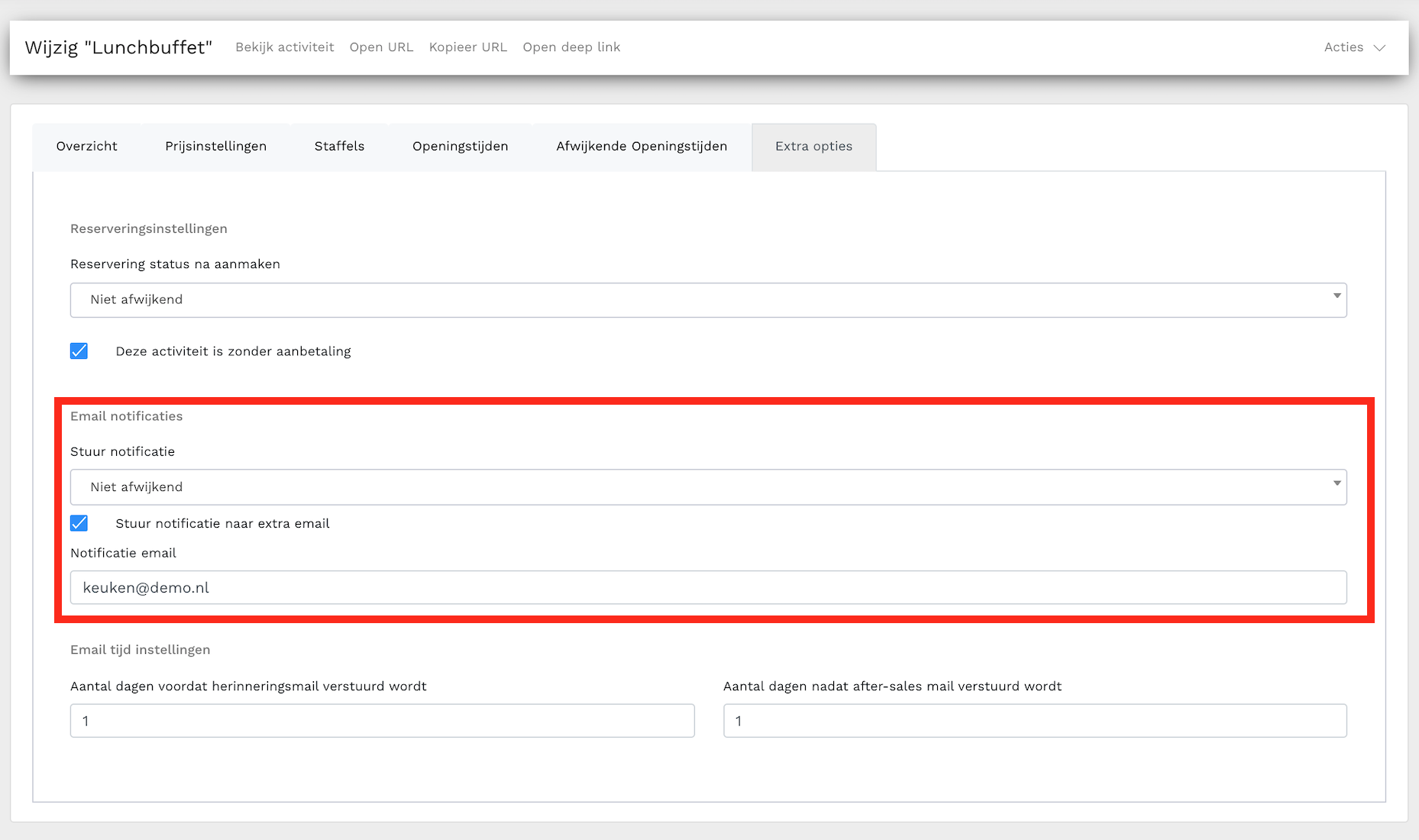Viewport: 1419px width, 840px height.
Task: Expand the Acties menu
Action: click(1353, 47)
